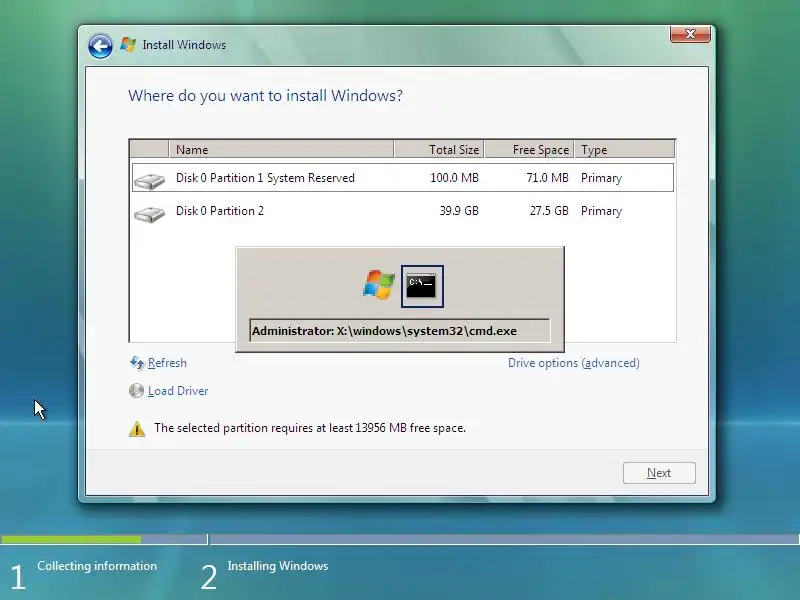Viewport: 800px width, 600px height.
Task: Select Disk 0 Partition 2 row name
Action: click(x=220, y=211)
